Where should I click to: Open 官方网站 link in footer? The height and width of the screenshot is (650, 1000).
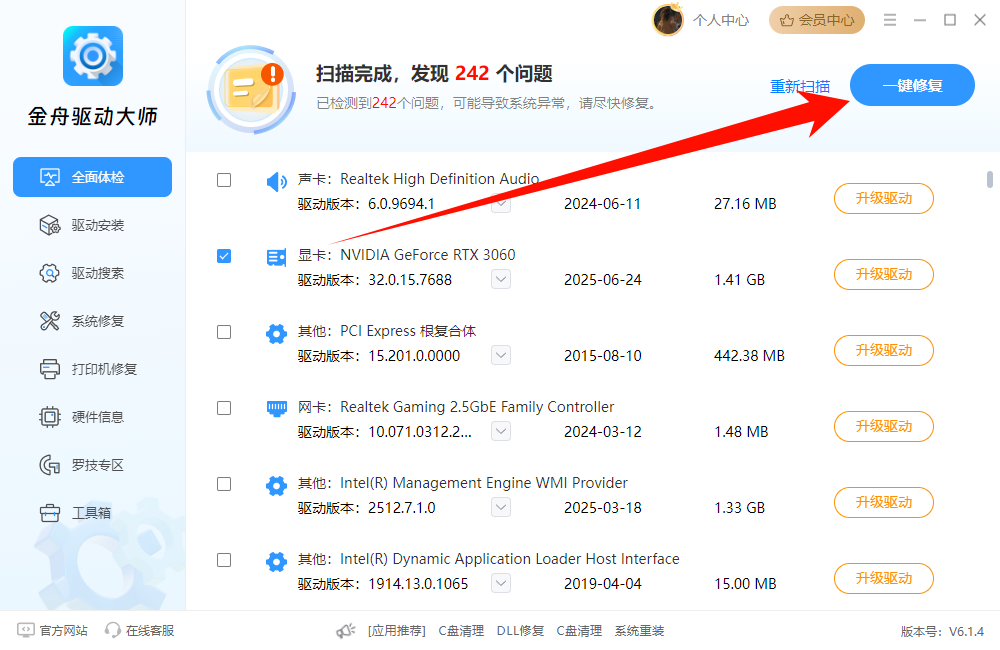pos(64,631)
